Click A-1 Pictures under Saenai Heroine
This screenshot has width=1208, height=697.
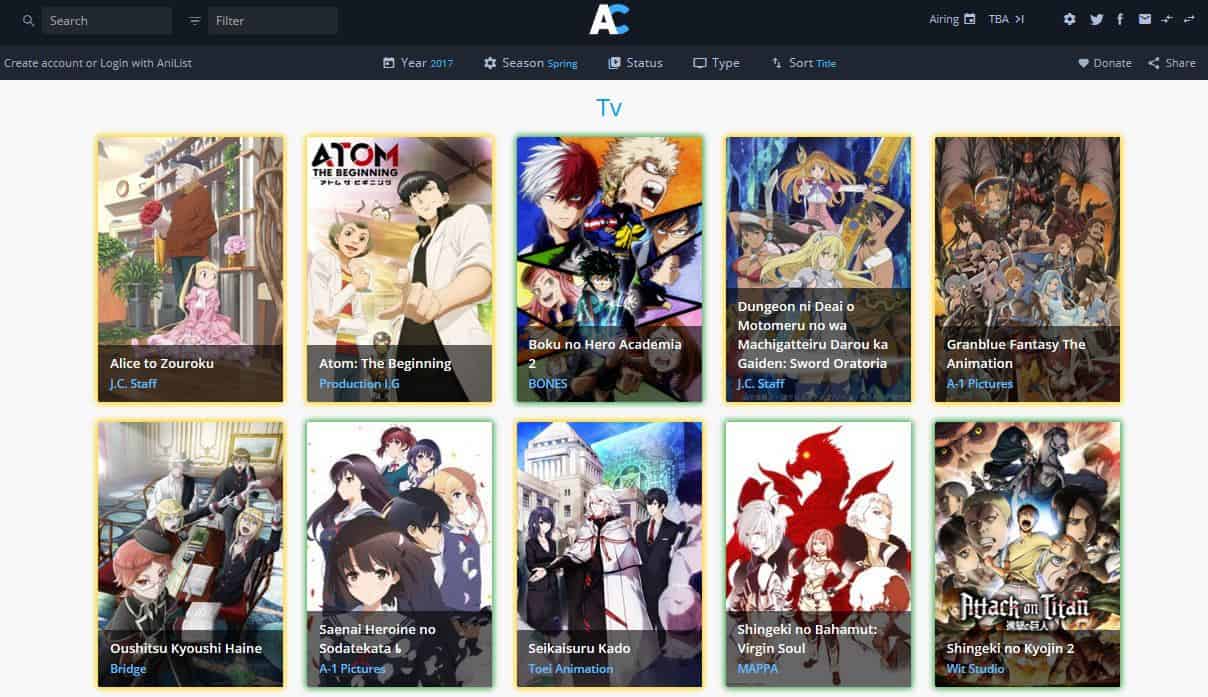tap(353, 669)
